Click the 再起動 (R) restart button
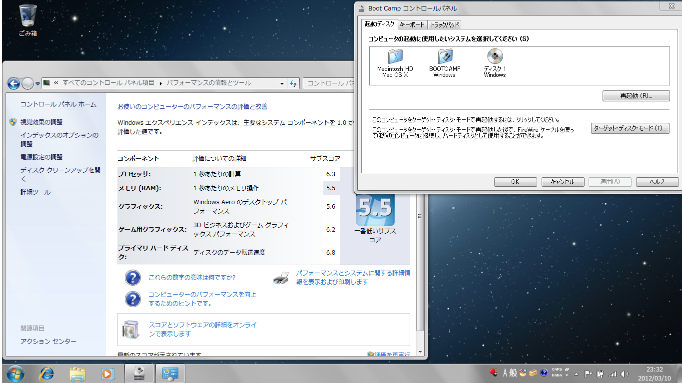The height and width of the screenshot is (383, 682). click(x=635, y=96)
